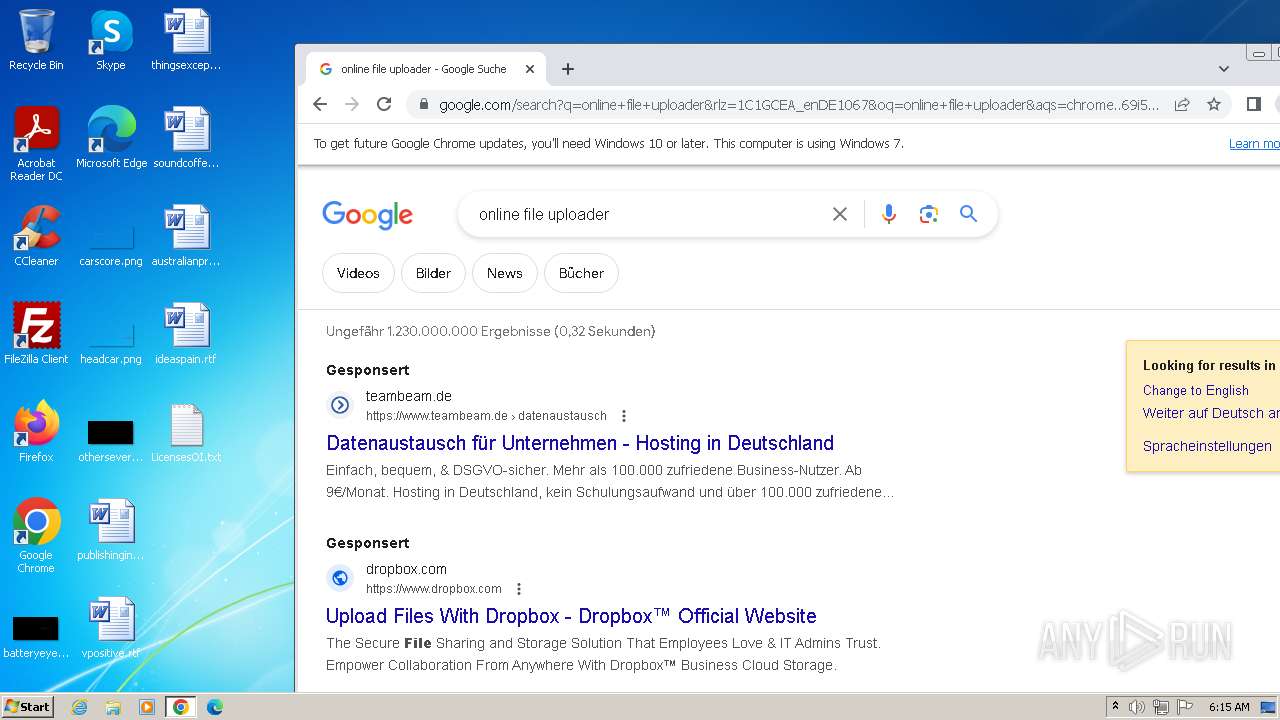The image size is (1280, 720).
Task: Open a new Chrome tab
Action: [568, 69]
